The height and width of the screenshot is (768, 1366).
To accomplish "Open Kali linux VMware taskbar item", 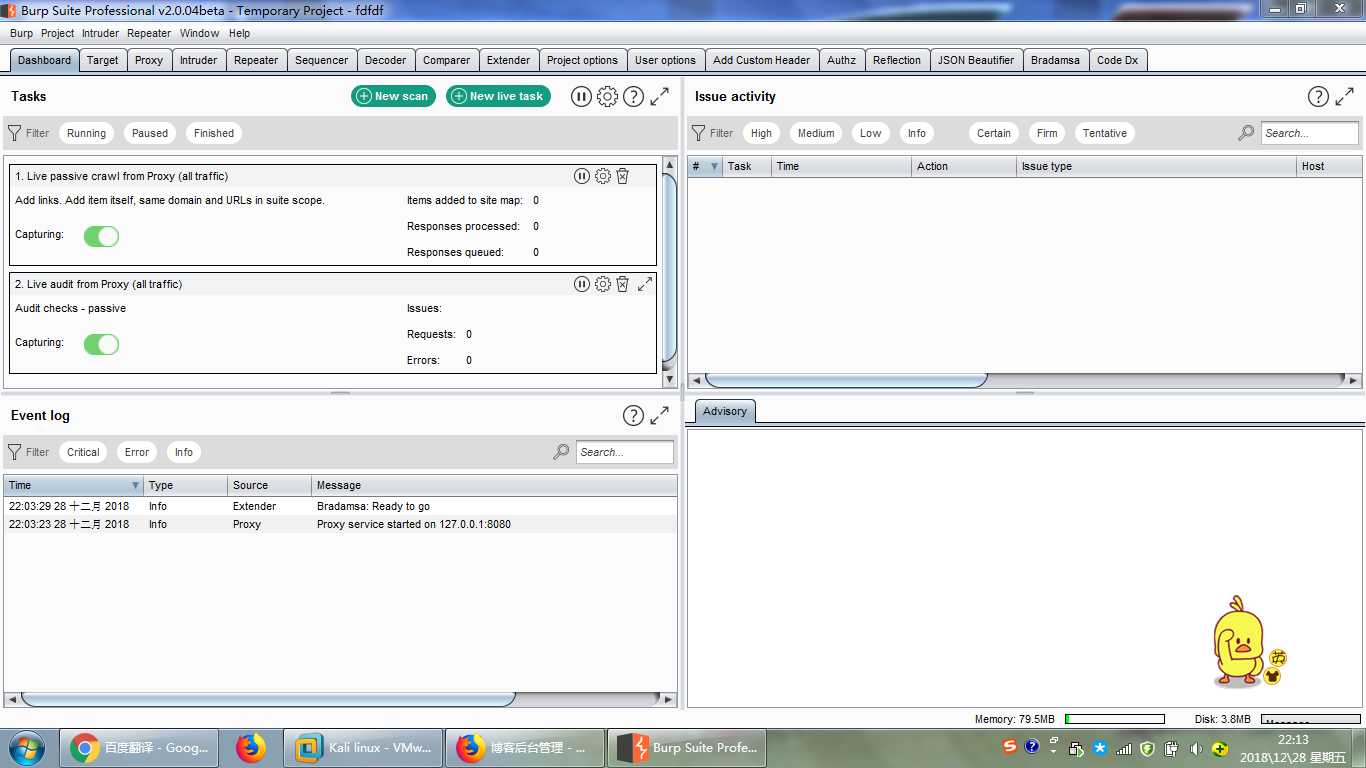I will tap(364, 747).
